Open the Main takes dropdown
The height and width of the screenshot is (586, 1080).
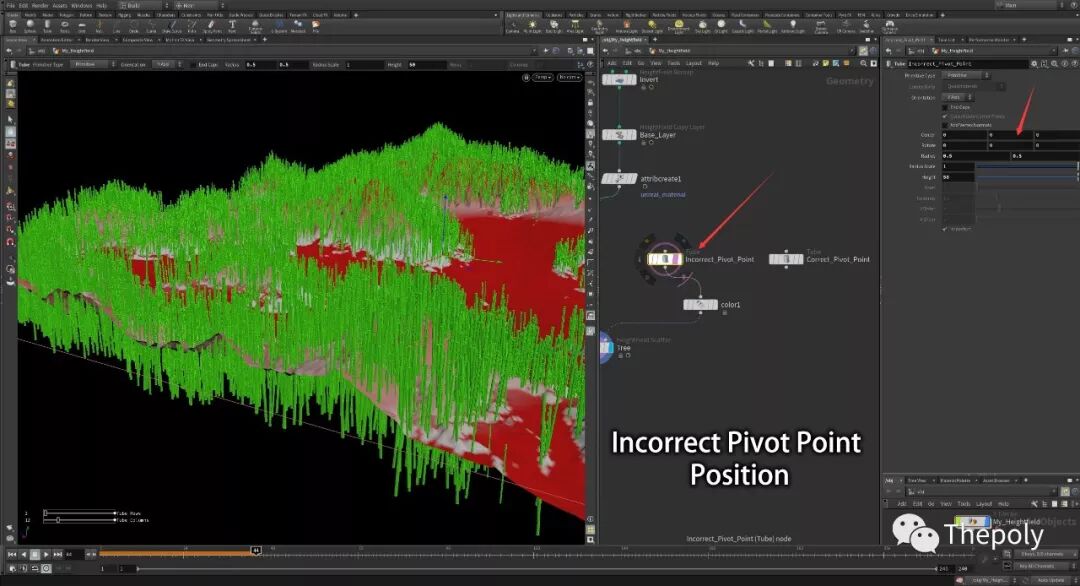(x=1030, y=6)
